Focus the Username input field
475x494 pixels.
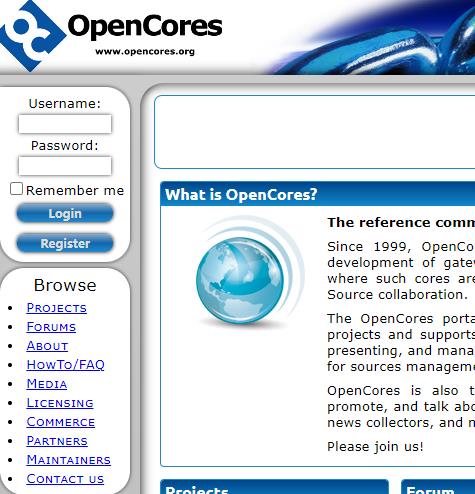[x=65, y=124]
